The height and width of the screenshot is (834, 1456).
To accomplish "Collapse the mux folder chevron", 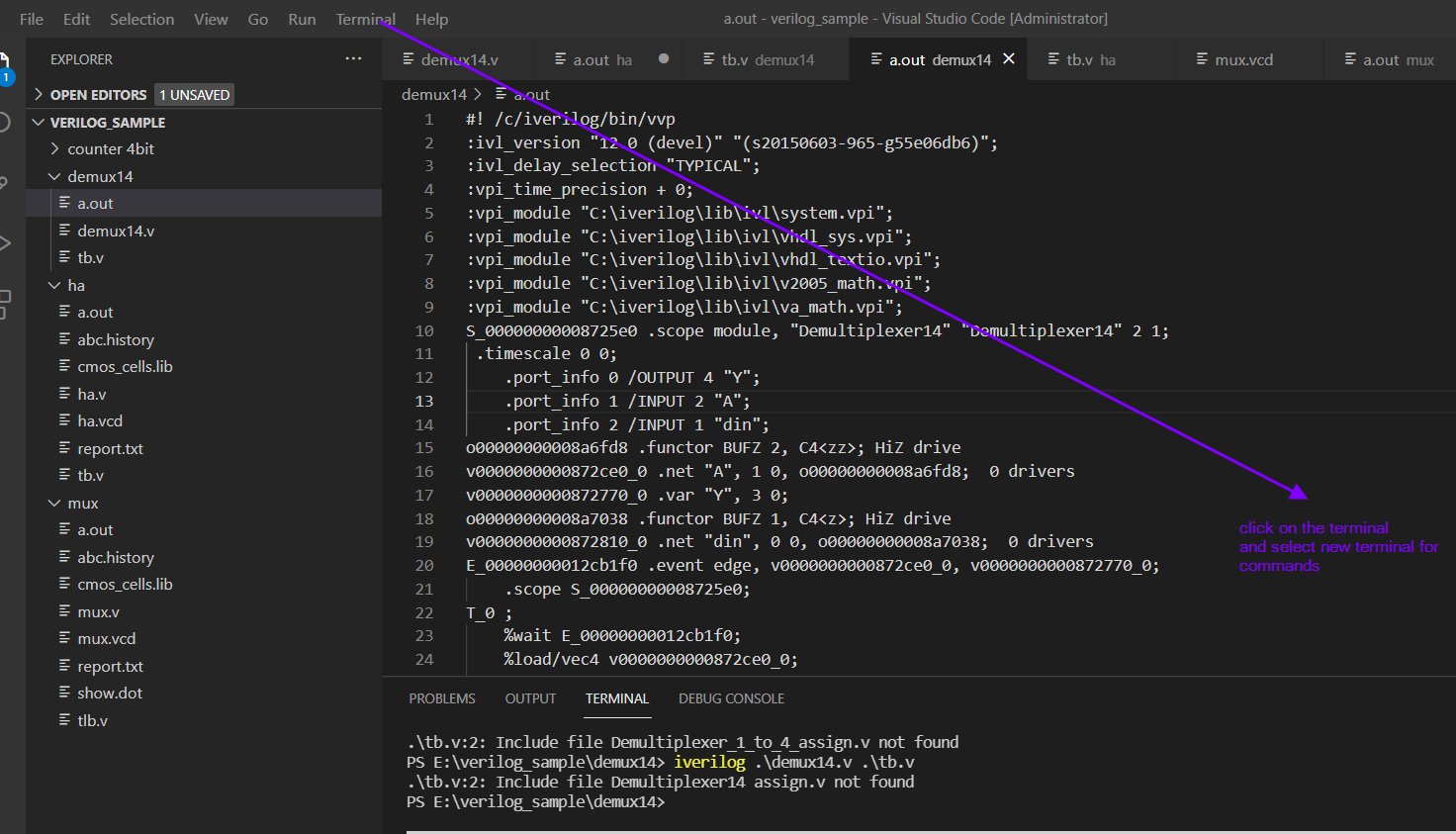I will [55, 504].
